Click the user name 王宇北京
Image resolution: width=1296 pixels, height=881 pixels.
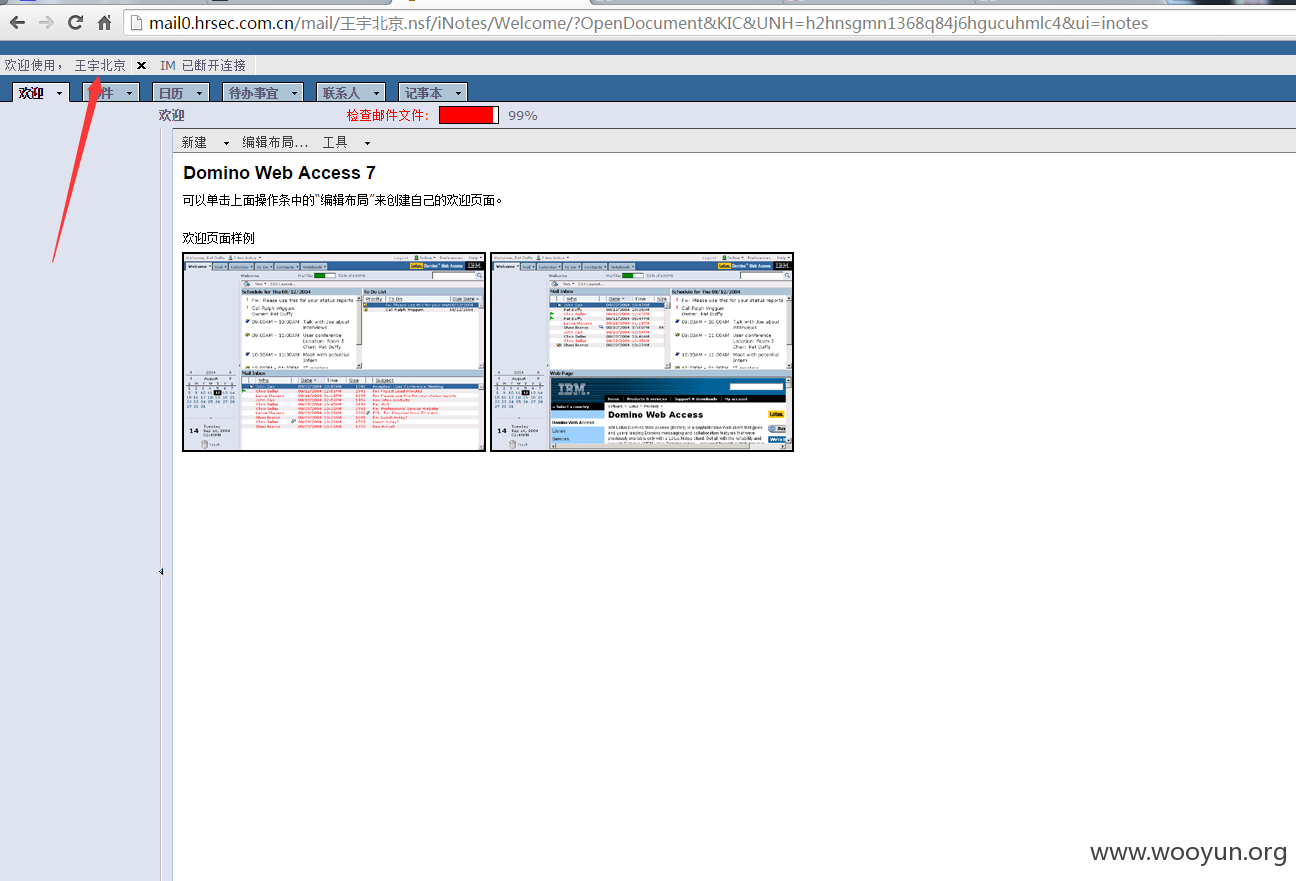pyautogui.click(x=100, y=65)
